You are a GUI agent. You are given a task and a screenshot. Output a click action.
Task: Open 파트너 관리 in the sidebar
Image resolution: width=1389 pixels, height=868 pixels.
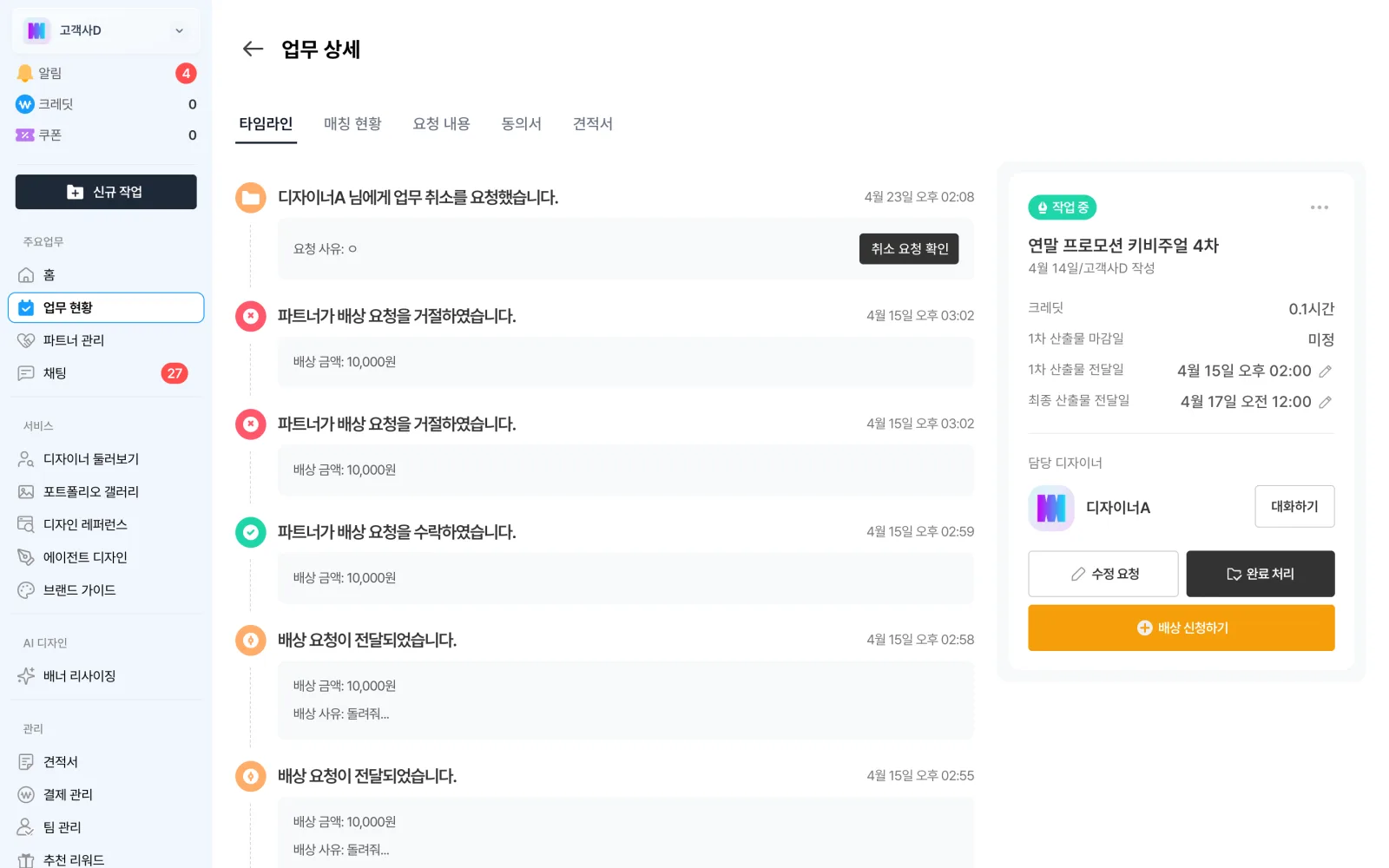[106, 340]
